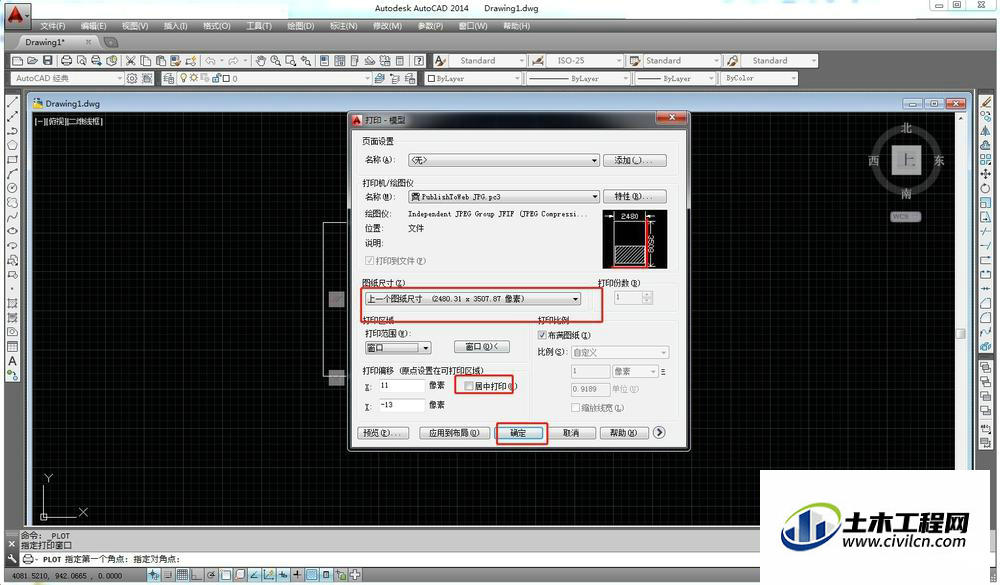
Task: Toggle object snap in status bar
Action: tap(226, 575)
